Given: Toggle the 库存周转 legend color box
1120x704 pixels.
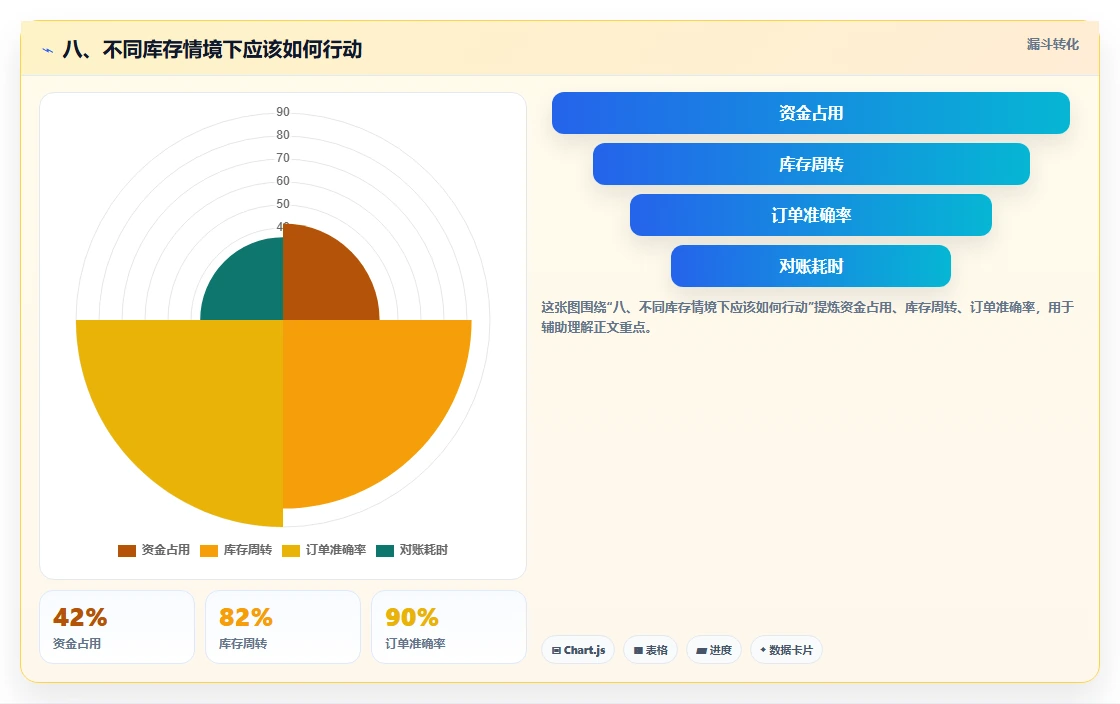Looking at the screenshot, I should point(209,550).
